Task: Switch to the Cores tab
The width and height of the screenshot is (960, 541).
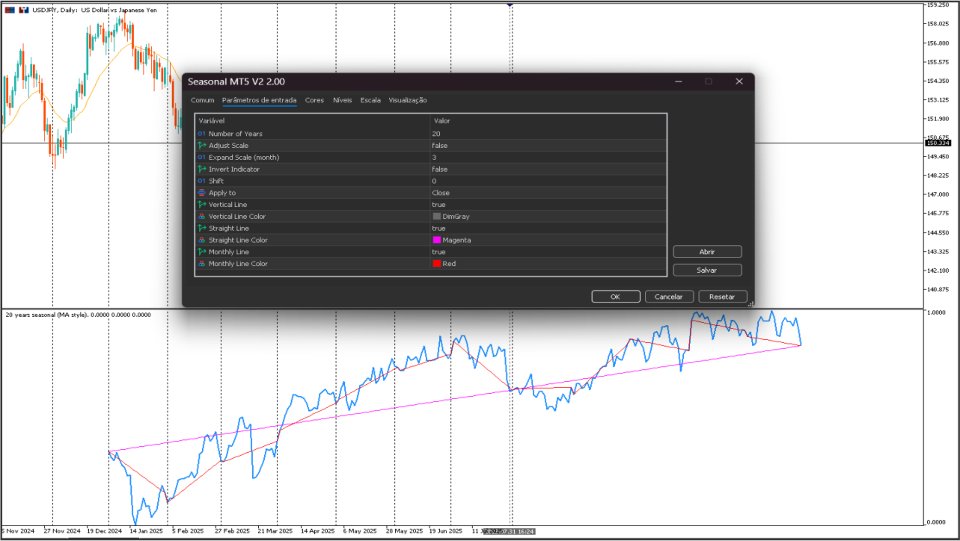Action: [314, 100]
